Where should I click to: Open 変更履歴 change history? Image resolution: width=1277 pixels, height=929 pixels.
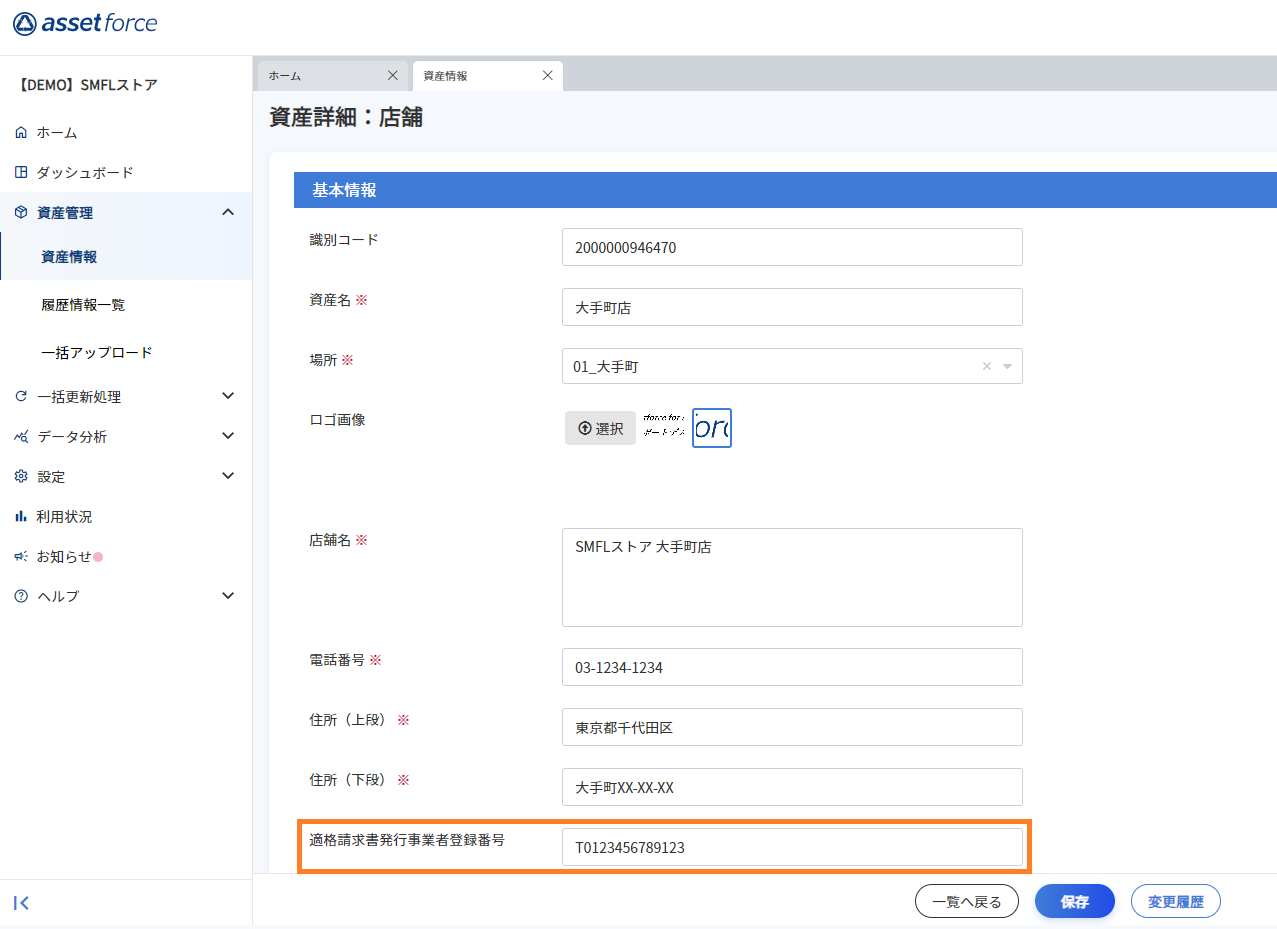tap(1175, 900)
